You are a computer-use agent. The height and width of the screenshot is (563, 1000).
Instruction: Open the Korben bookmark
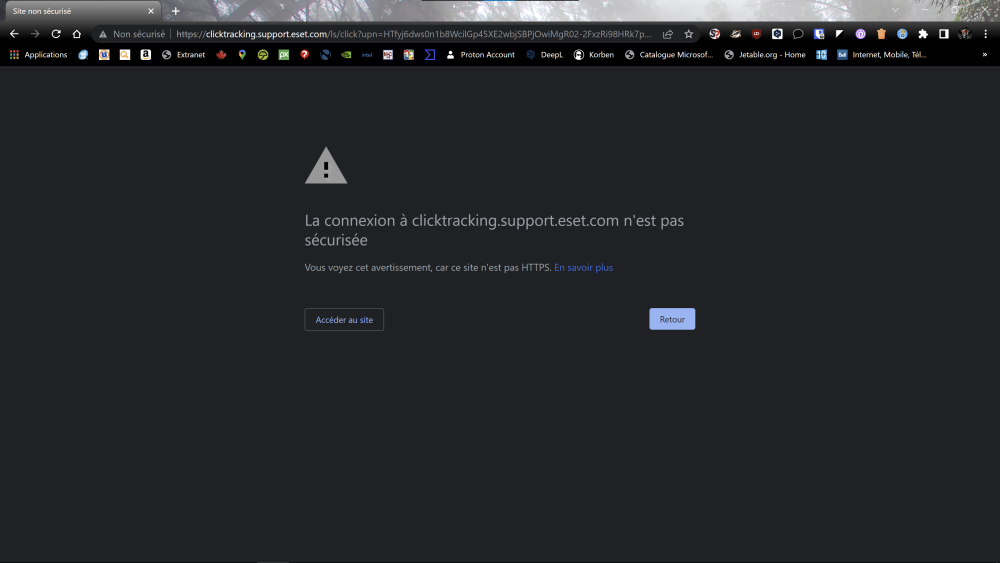[594, 55]
